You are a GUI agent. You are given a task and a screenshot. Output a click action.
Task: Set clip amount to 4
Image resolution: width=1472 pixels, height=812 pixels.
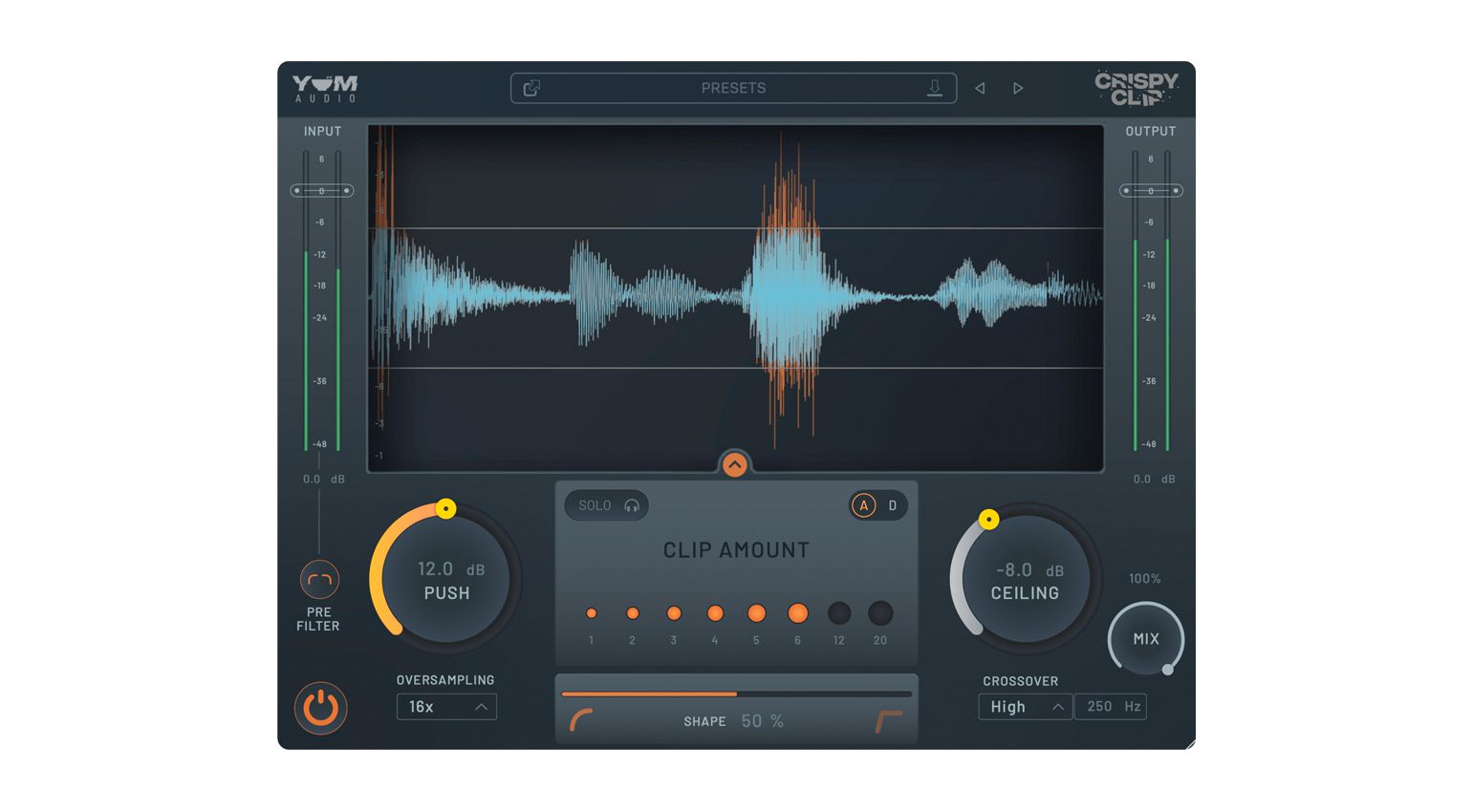point(715,613)
